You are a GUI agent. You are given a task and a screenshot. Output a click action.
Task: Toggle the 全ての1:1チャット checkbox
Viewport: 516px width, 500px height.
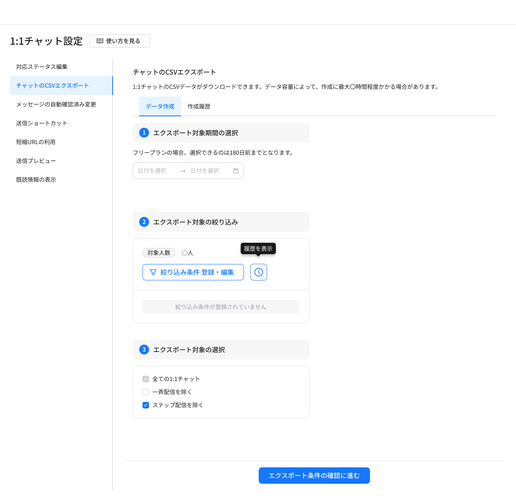(x=146, y=379)
